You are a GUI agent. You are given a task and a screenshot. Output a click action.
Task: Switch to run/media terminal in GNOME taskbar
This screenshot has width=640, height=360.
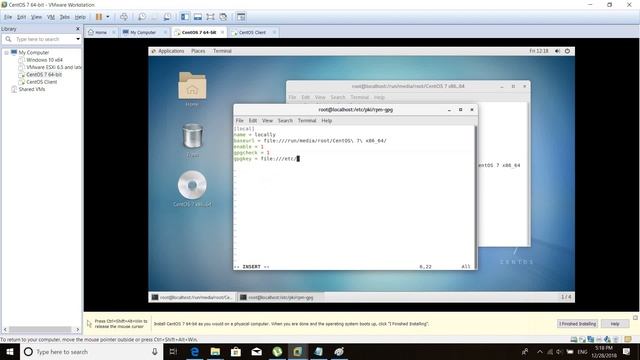point(192,297)
